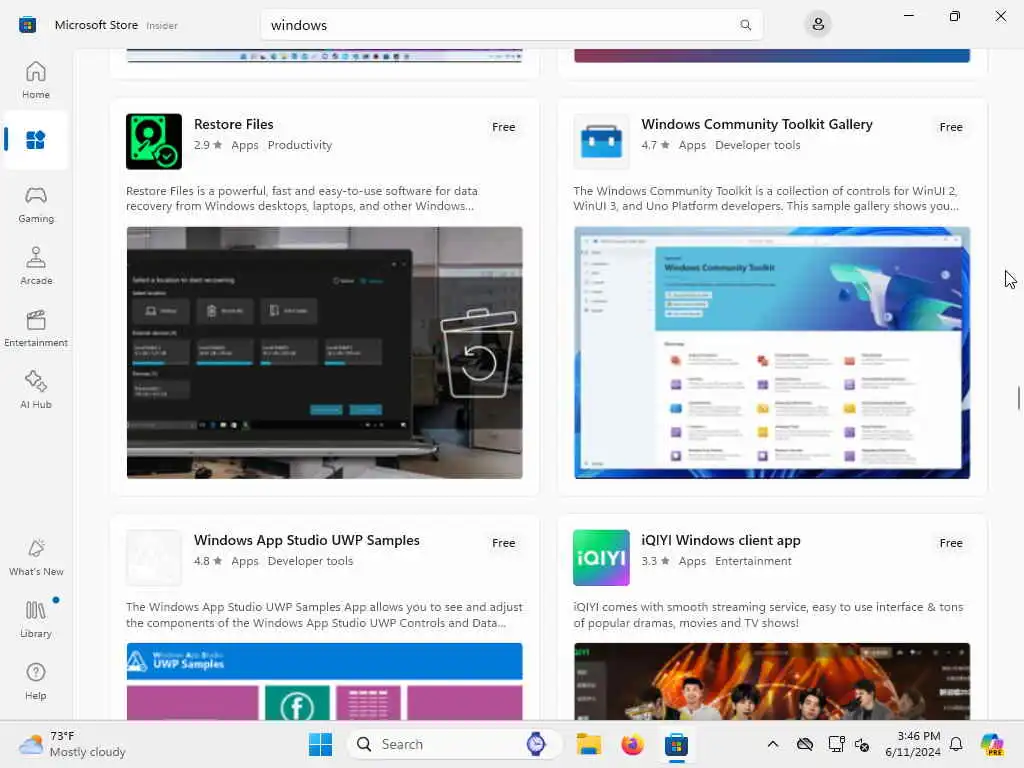Image resolution: width=1024 pixels, height=768 pixels.
Task: Open the Home page in sidebar
Action: pyautogui.click(x=35, y=80)
